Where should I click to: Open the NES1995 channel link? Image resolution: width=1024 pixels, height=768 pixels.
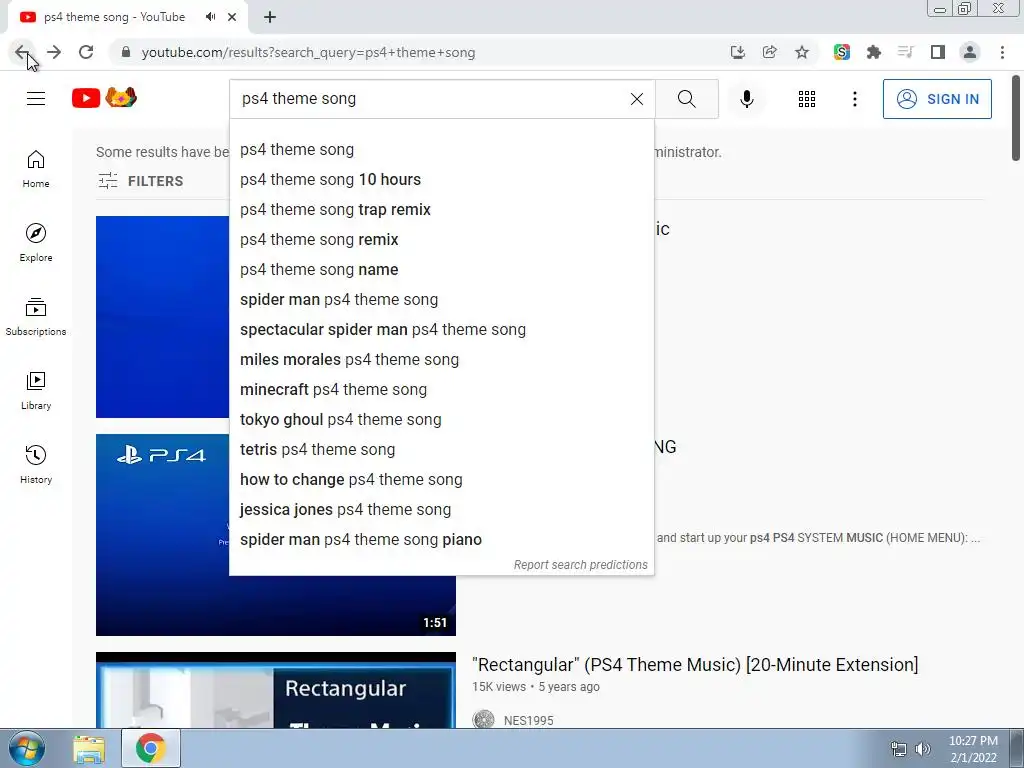(x=528, y=720)
